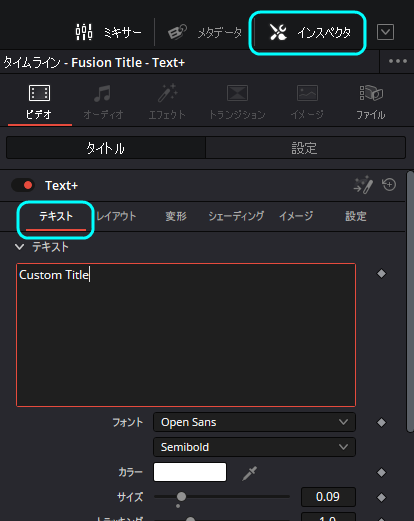Screen dimensions: 414x521
Task: Toggle the Text+ enable switch
Action: (x=23, y=185)
